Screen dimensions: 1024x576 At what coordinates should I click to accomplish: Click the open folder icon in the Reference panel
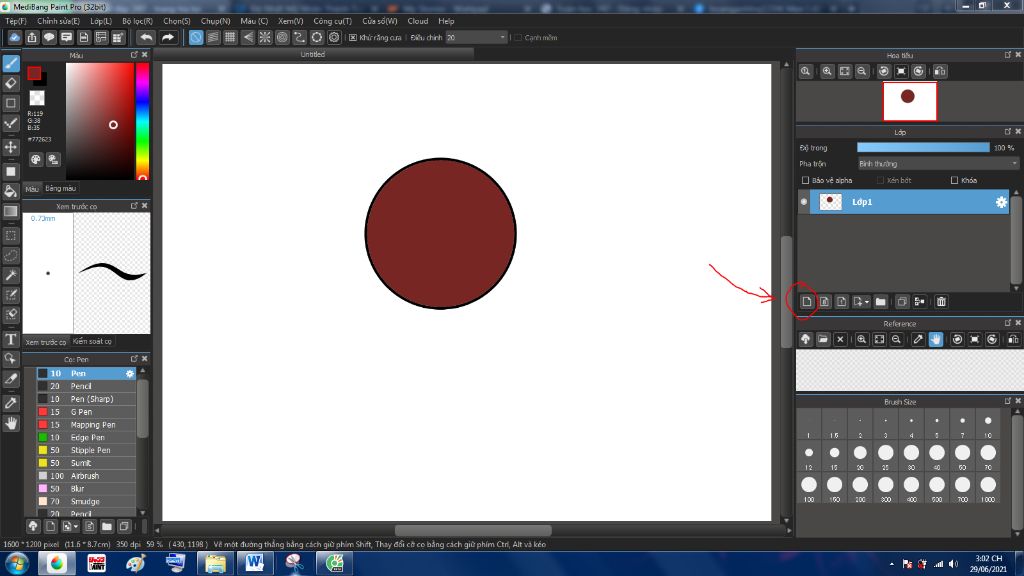pos(823,340)
